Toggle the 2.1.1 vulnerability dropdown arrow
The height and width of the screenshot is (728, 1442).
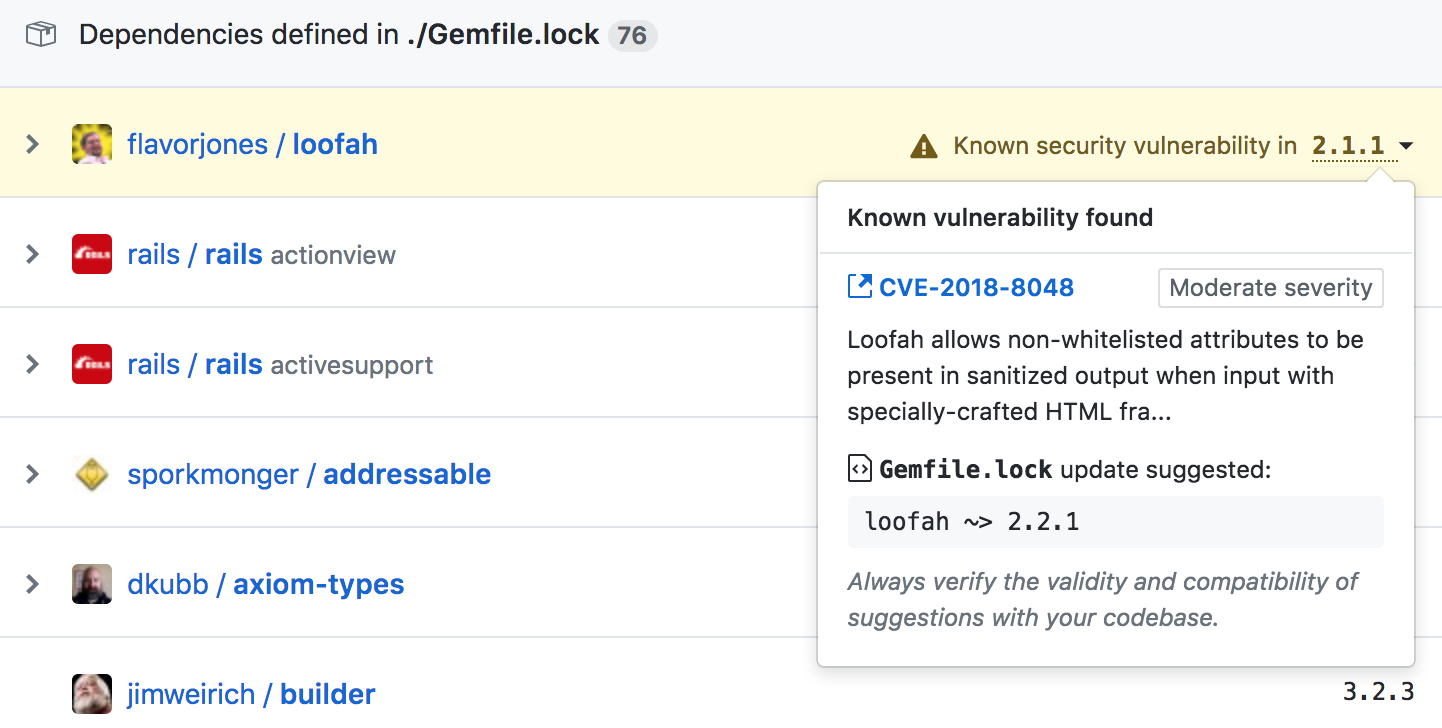point(1406,147)
